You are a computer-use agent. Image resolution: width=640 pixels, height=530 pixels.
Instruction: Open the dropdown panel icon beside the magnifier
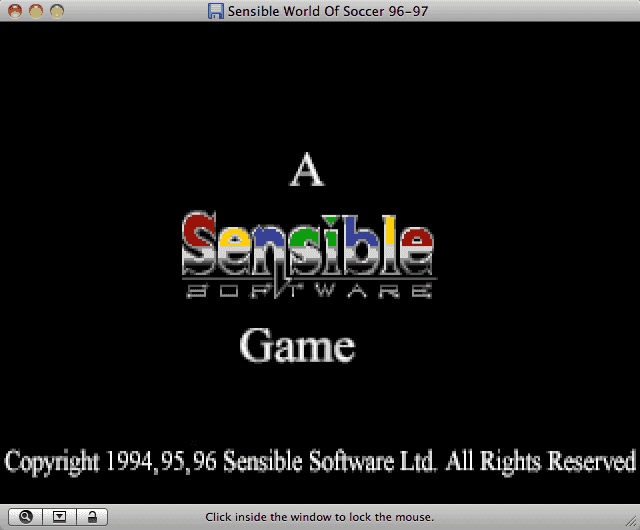(59, 517)
